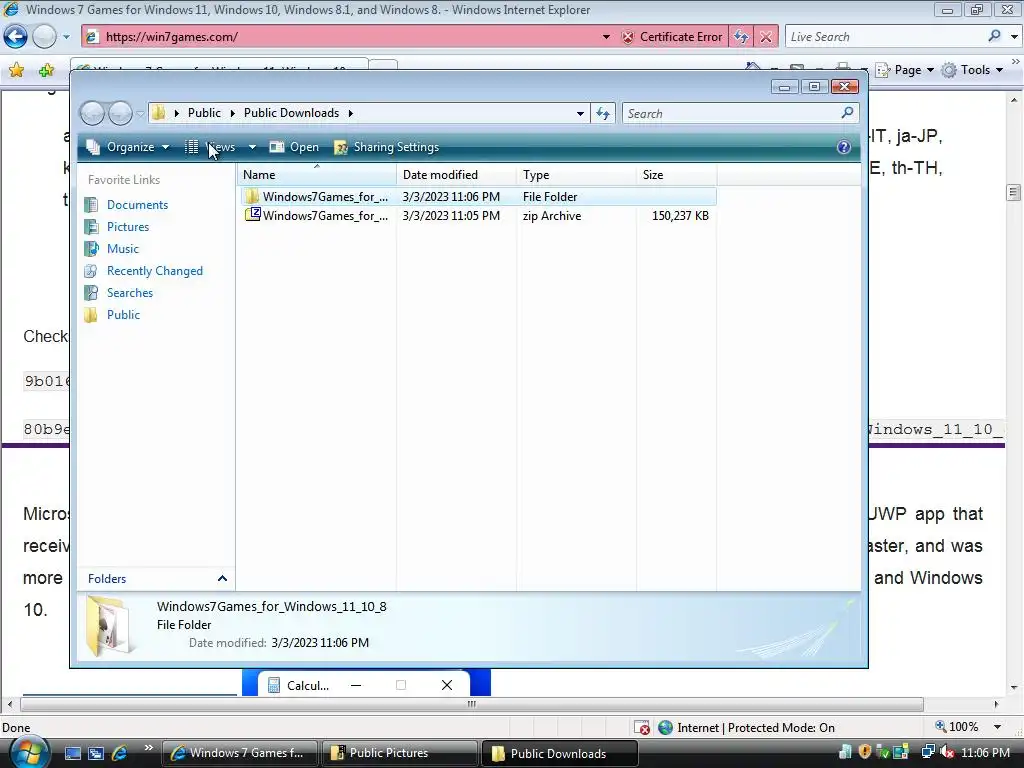Screen dimensions: 1024x768
Task: Open Explorer address bar previous locations dropdown
Action: point(580,114)
